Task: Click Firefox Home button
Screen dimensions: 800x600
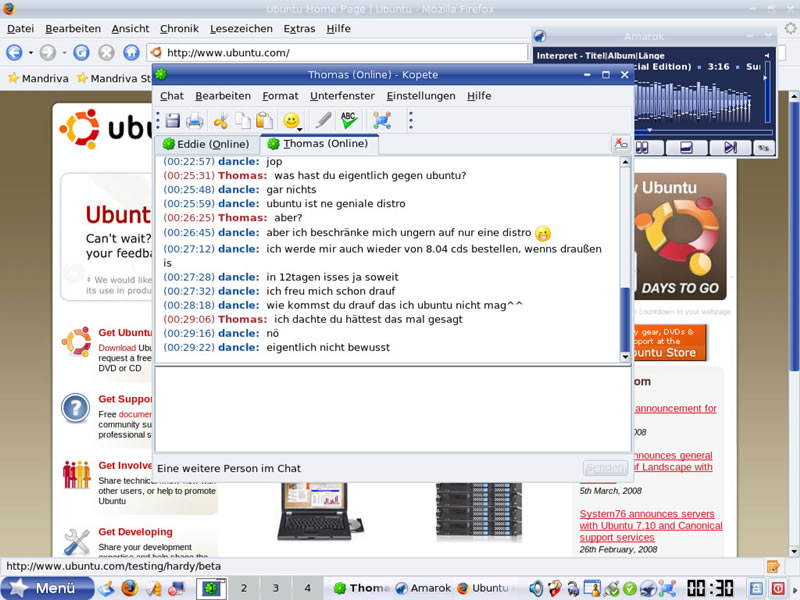Action: pyautogui.click(x=131, y=52)
